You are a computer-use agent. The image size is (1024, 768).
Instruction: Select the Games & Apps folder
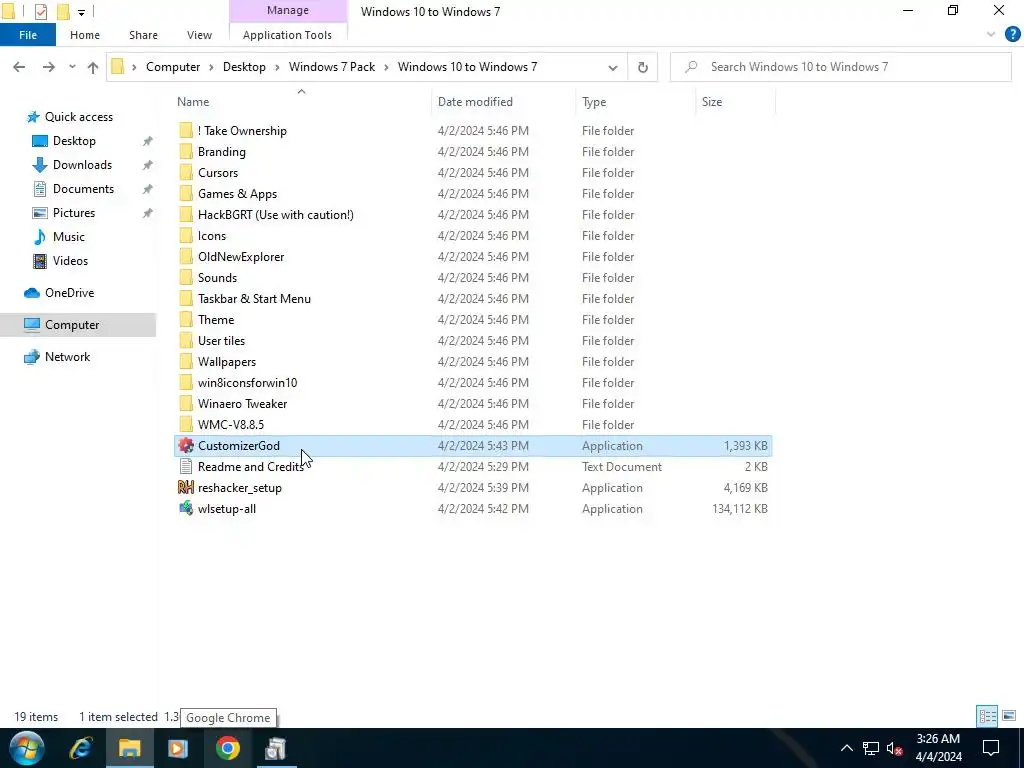[237, 194]
